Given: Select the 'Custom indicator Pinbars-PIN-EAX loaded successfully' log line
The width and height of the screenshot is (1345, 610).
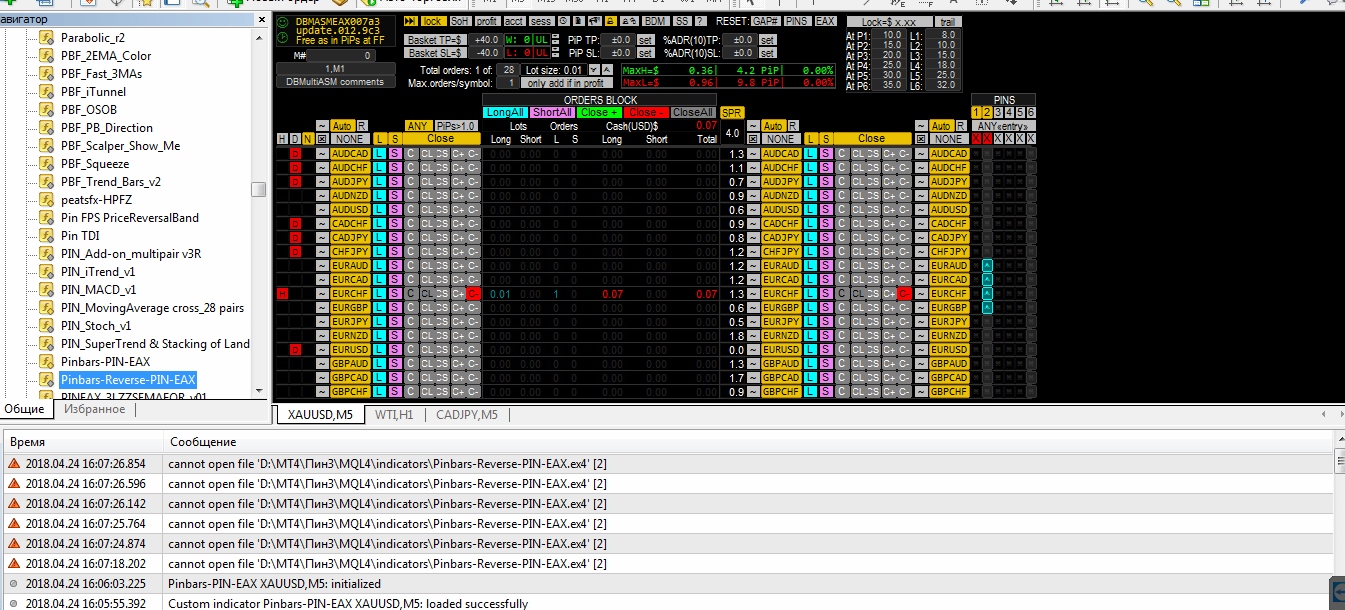Looking at the screenshot, I should tap(668, 603).
